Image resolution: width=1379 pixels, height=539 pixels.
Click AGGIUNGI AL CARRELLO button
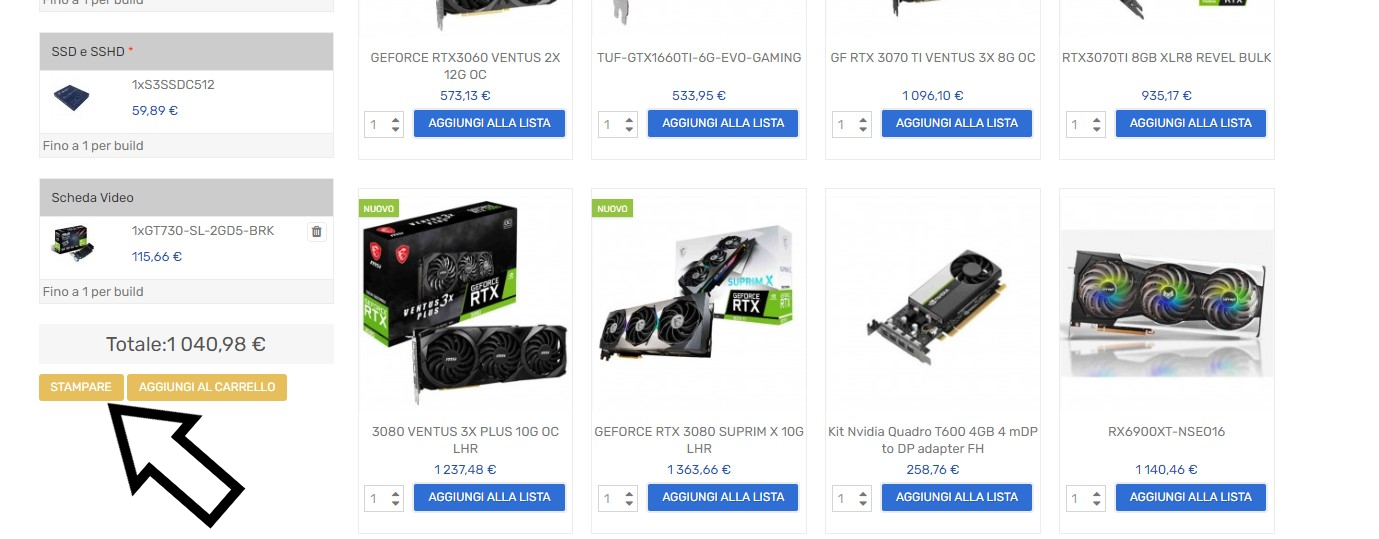207,387
